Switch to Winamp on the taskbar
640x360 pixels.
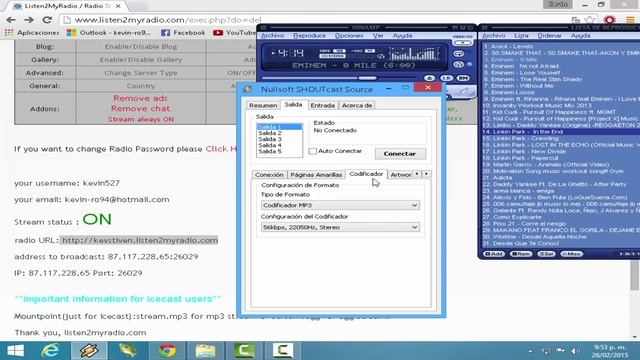click(89, 351)
